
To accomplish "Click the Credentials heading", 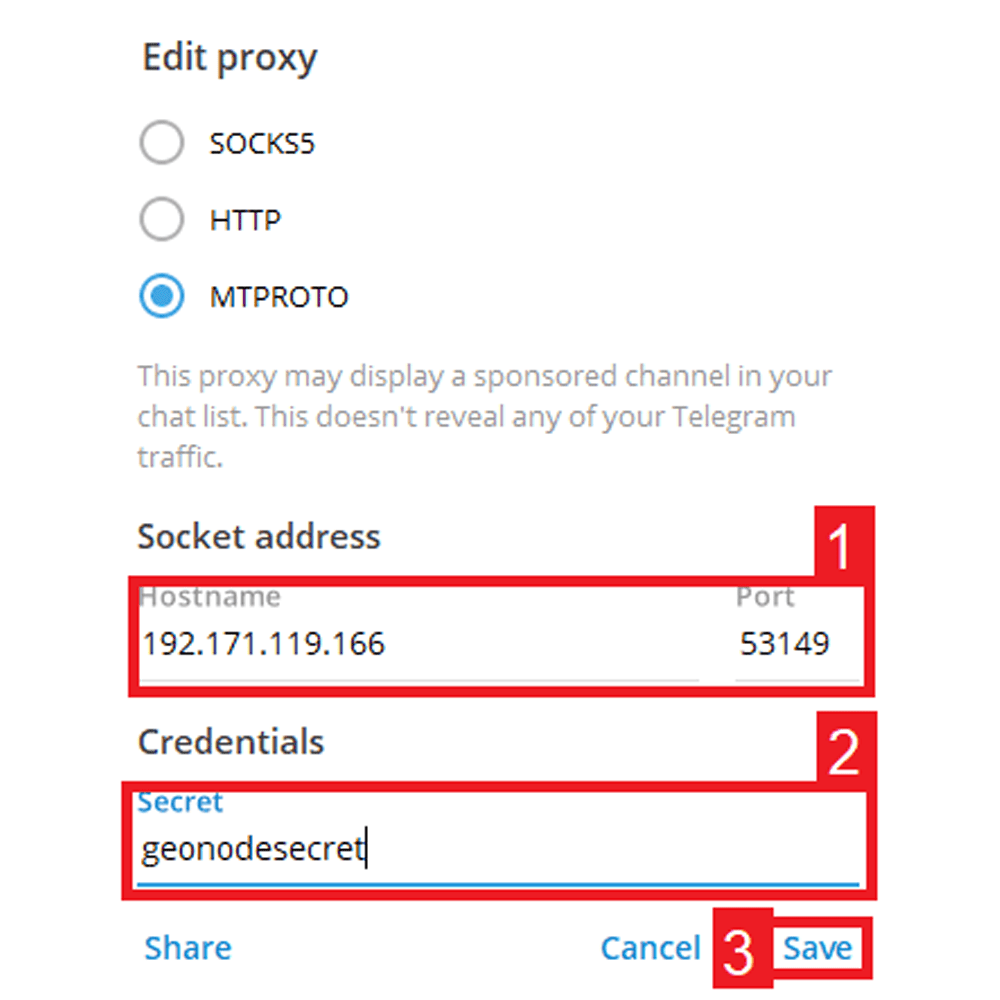I will tap(231, 742).
